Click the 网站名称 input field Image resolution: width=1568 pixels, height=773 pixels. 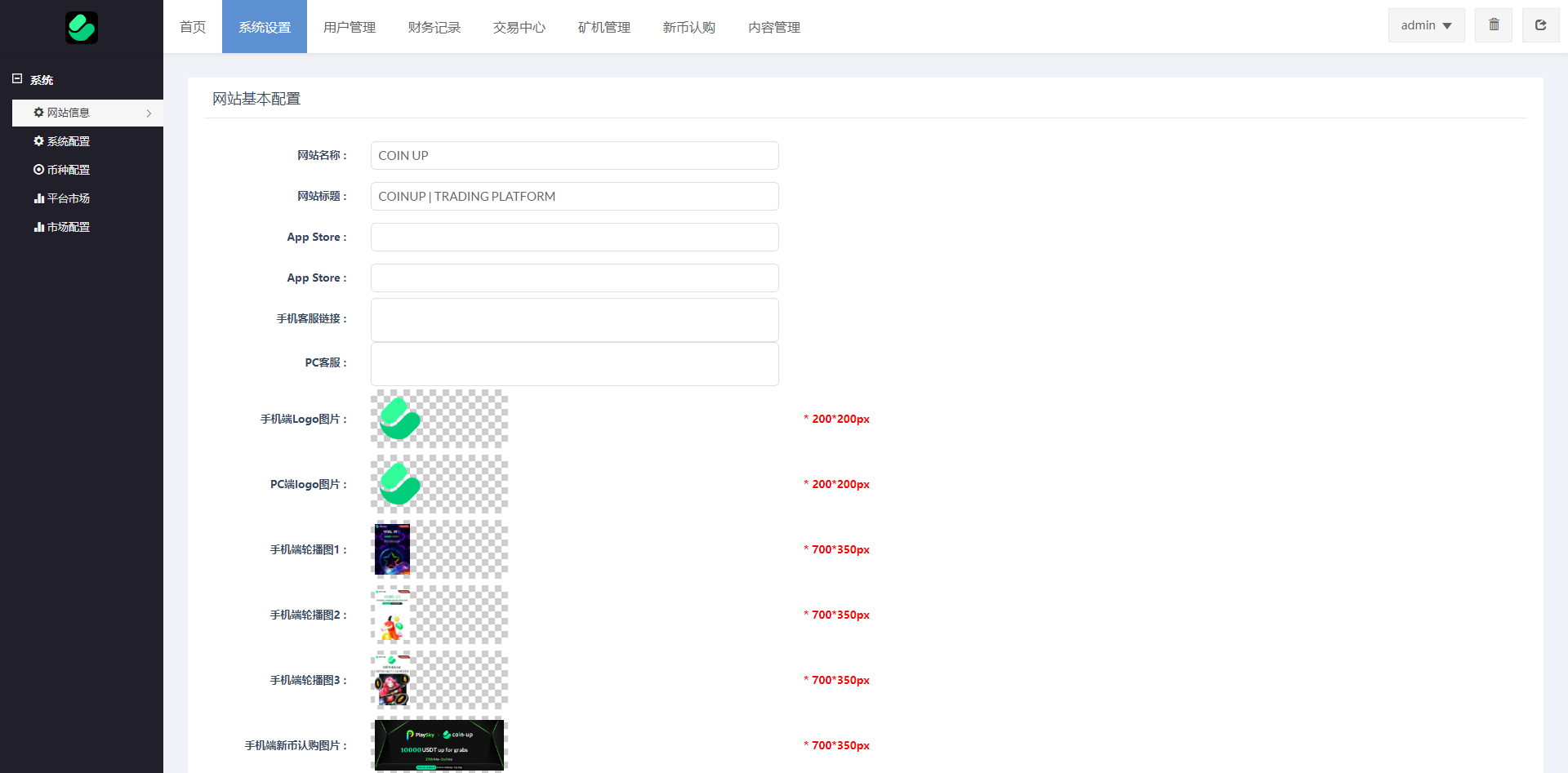point(574,156)
